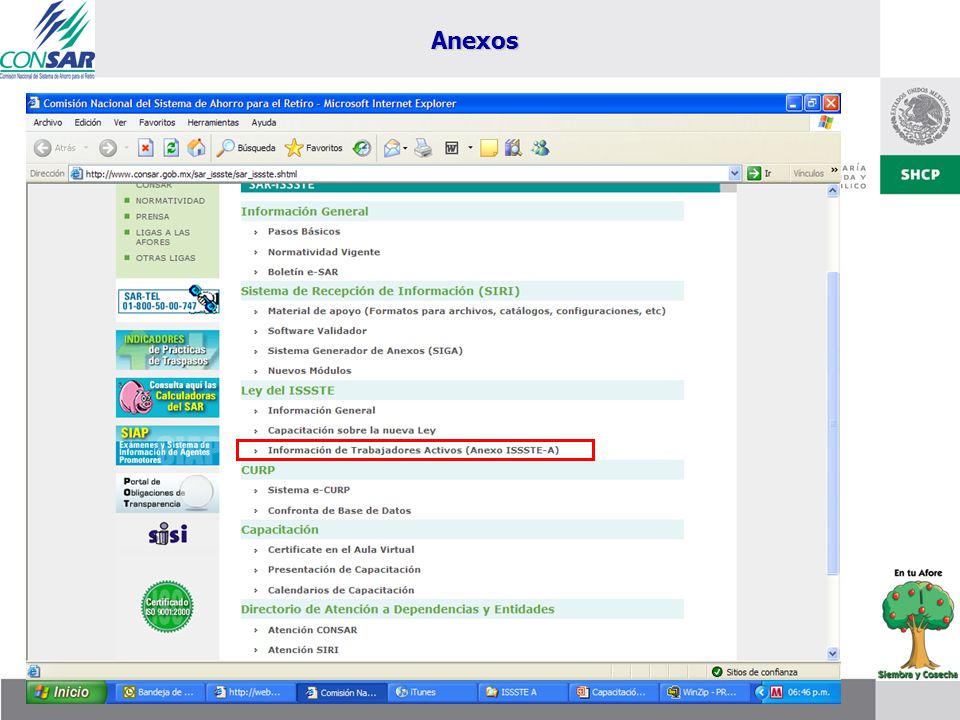Select PRENSA in left sidebar
The image size is (960, 720).
click(152, 217)
